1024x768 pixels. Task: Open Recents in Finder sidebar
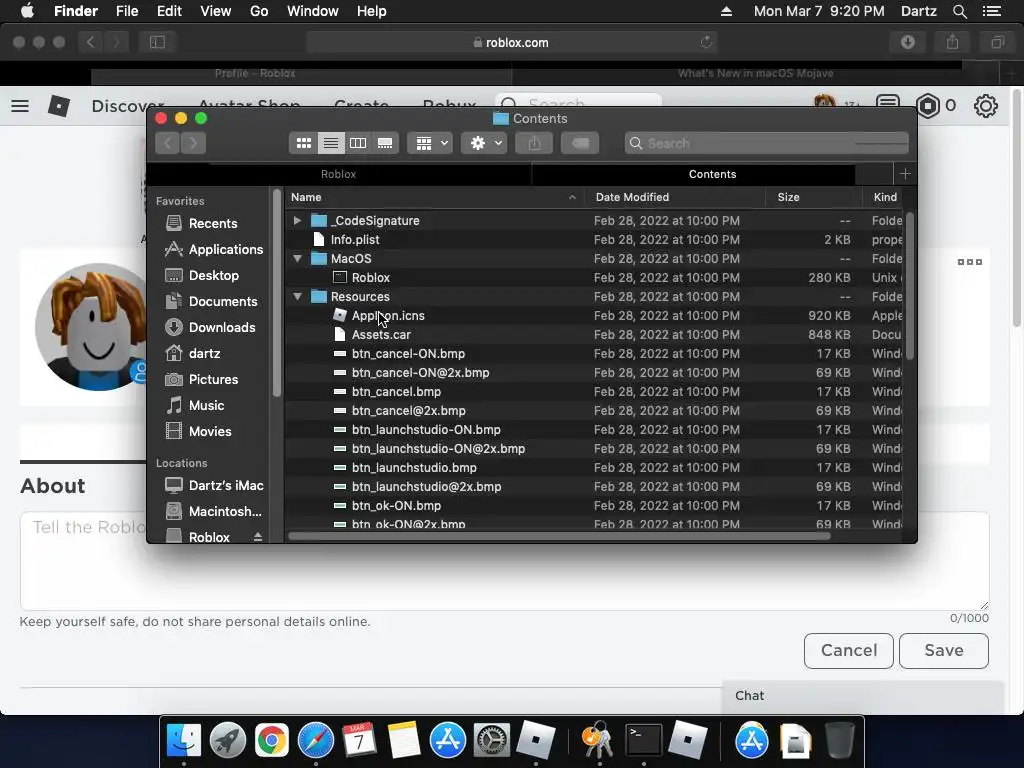213,223
